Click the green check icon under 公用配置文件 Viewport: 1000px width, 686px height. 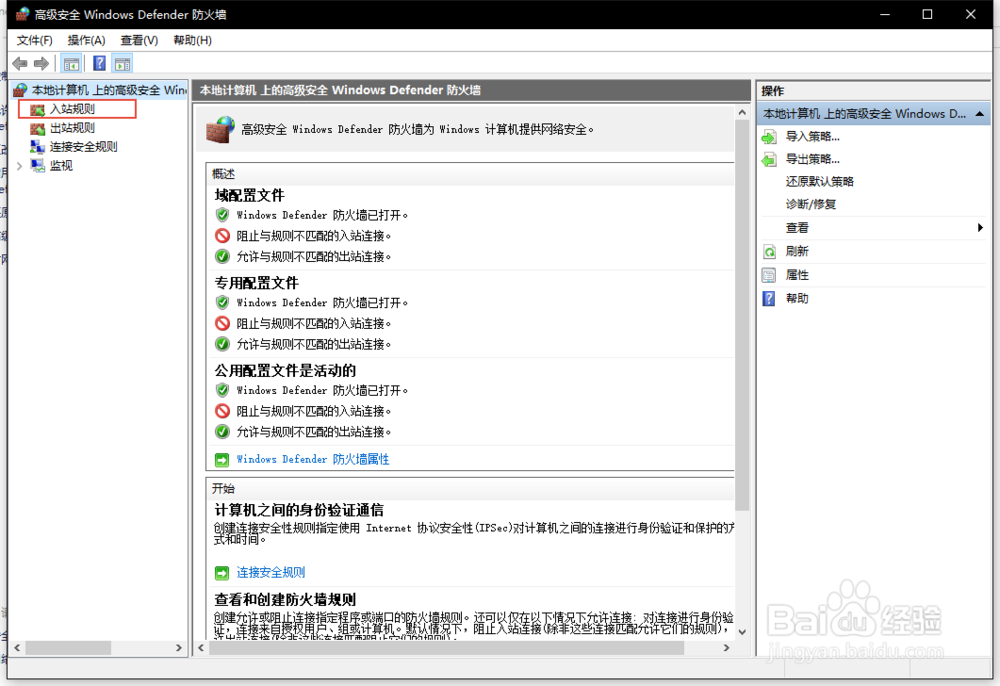222,432
